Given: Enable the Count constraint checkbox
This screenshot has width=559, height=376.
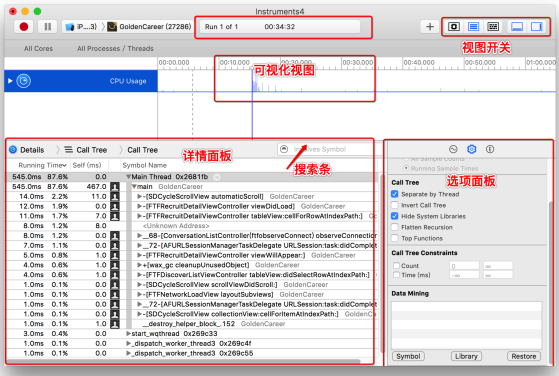Looking at the screenshot, I should 396,266.
